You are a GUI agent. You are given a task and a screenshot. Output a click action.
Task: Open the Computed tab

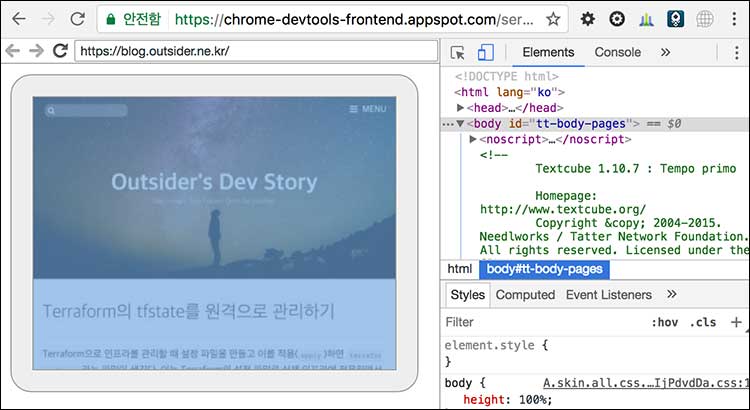(525, 295)
